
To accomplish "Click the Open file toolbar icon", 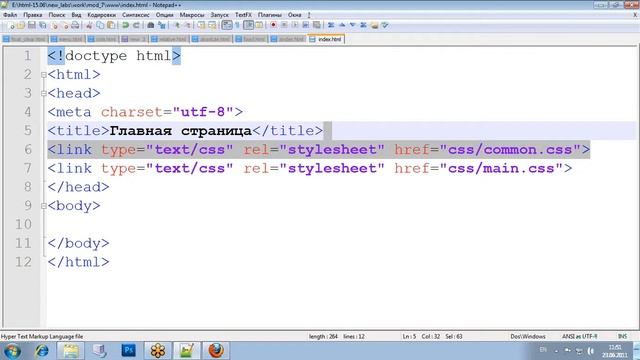I will coord(21,25).
